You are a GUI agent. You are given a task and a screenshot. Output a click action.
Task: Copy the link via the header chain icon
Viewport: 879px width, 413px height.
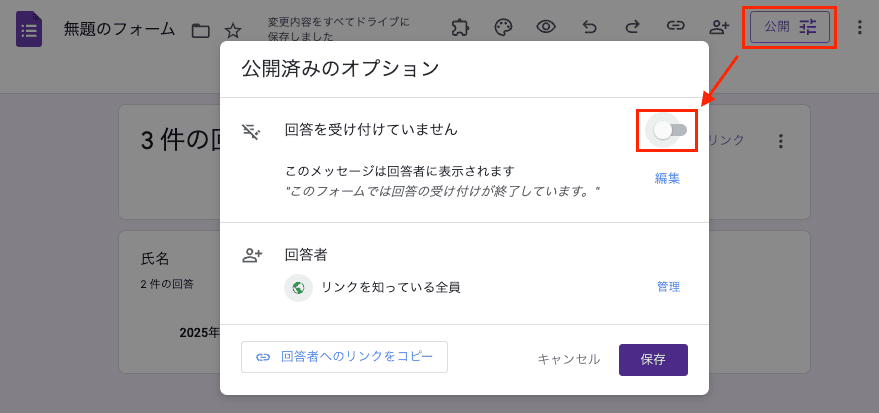click(x=676, y=27)
